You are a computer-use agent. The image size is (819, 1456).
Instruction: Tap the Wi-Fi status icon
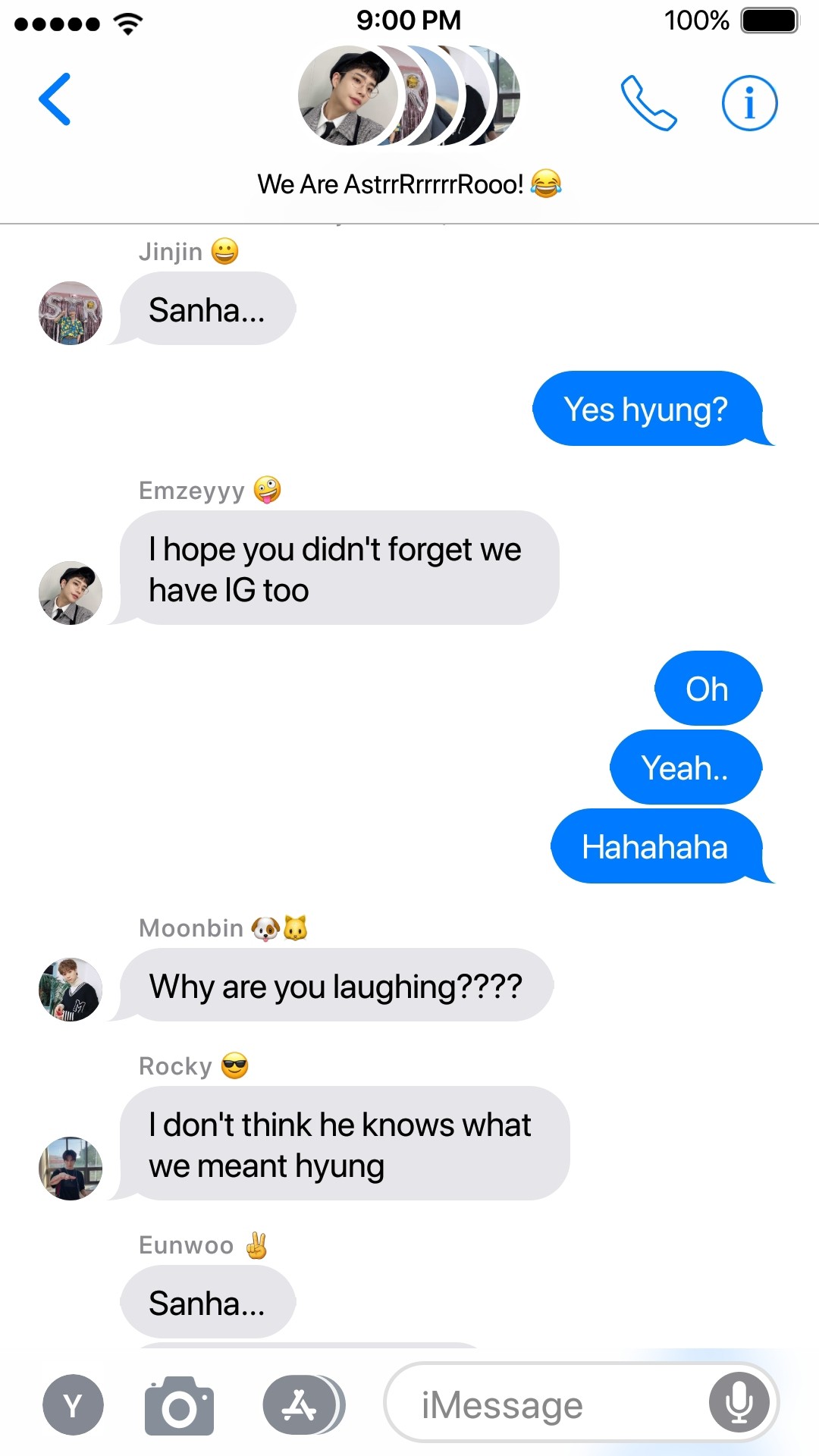[128, 23]
